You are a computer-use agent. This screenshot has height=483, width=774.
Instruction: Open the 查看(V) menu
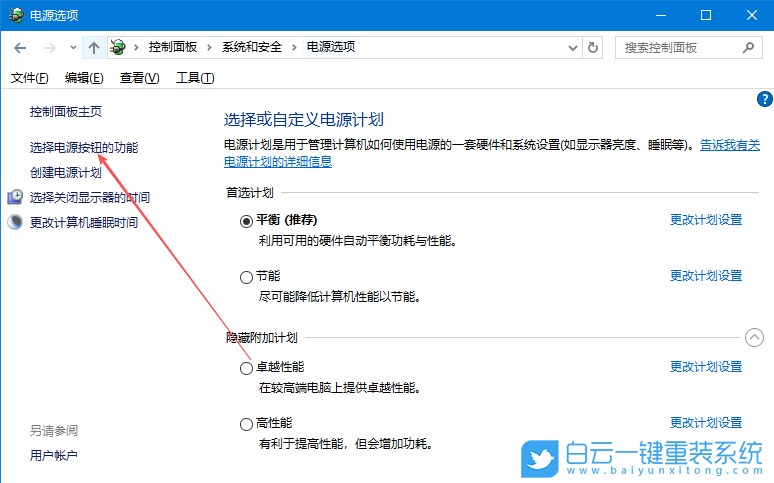(x=139, y=78)
